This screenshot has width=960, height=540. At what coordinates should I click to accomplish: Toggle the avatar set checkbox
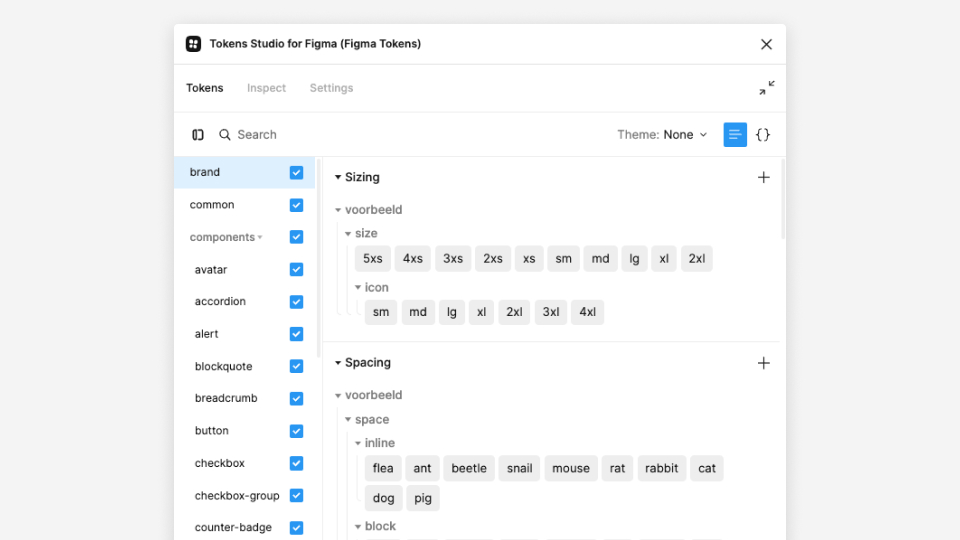tap(296, 269)
